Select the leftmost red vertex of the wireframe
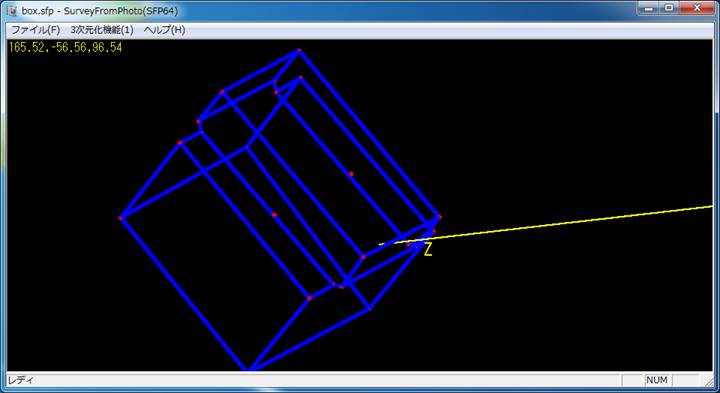Image resolution: width=720 pixels, height=393 pixels. (x=120, y=218)
